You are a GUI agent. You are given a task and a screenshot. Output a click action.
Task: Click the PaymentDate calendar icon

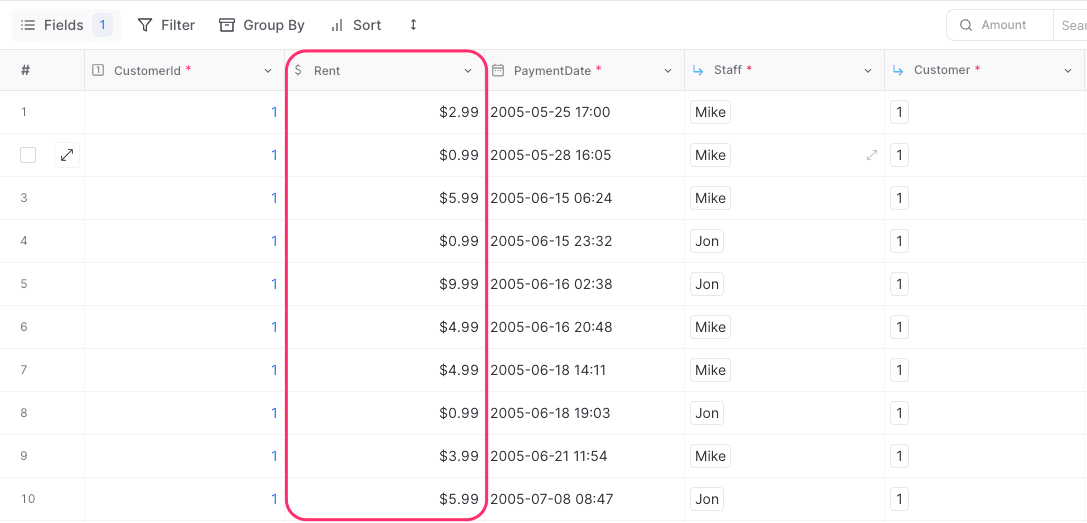coord(498,70)
